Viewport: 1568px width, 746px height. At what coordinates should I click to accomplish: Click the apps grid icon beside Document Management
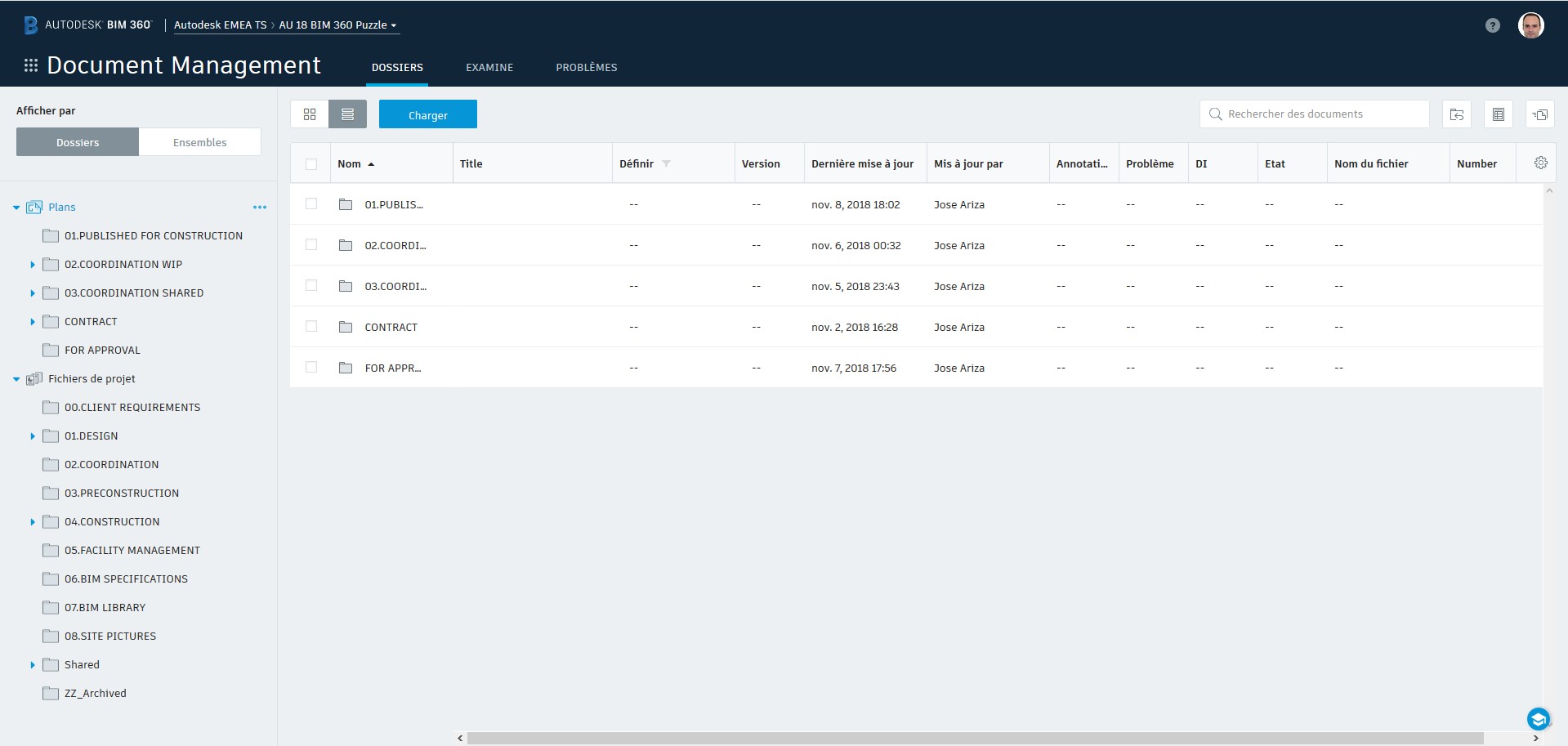(30, 65)
